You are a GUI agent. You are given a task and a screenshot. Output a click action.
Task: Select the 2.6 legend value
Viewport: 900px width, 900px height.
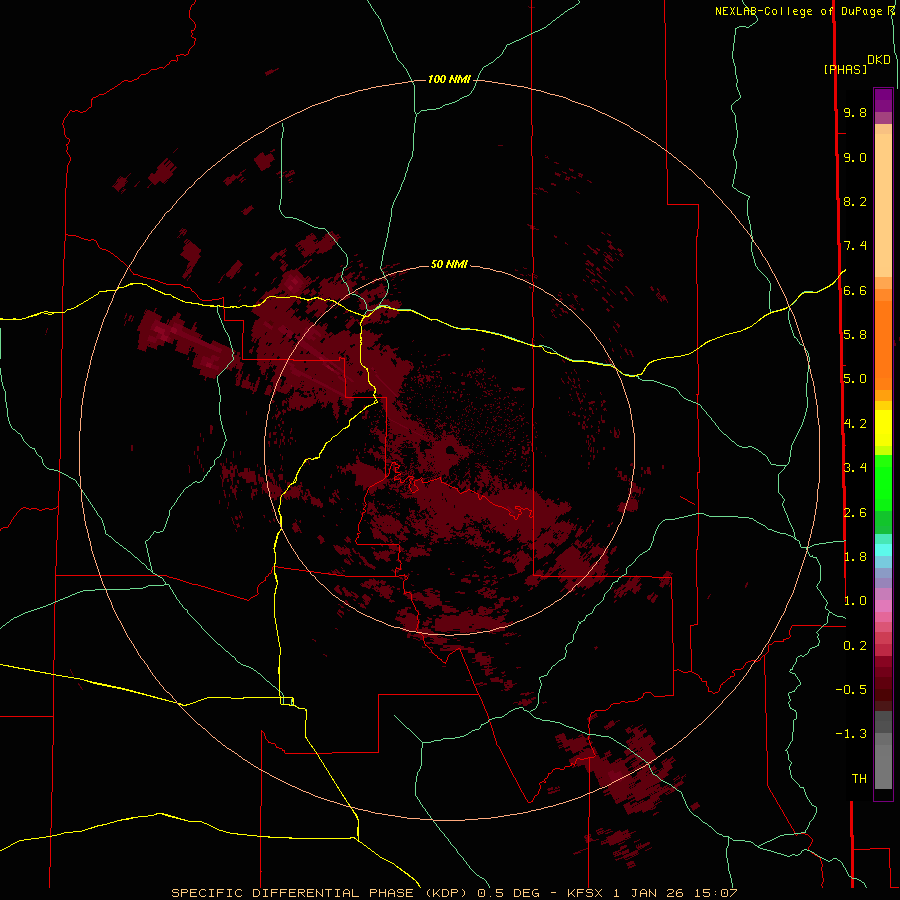(x=855, y=513)
